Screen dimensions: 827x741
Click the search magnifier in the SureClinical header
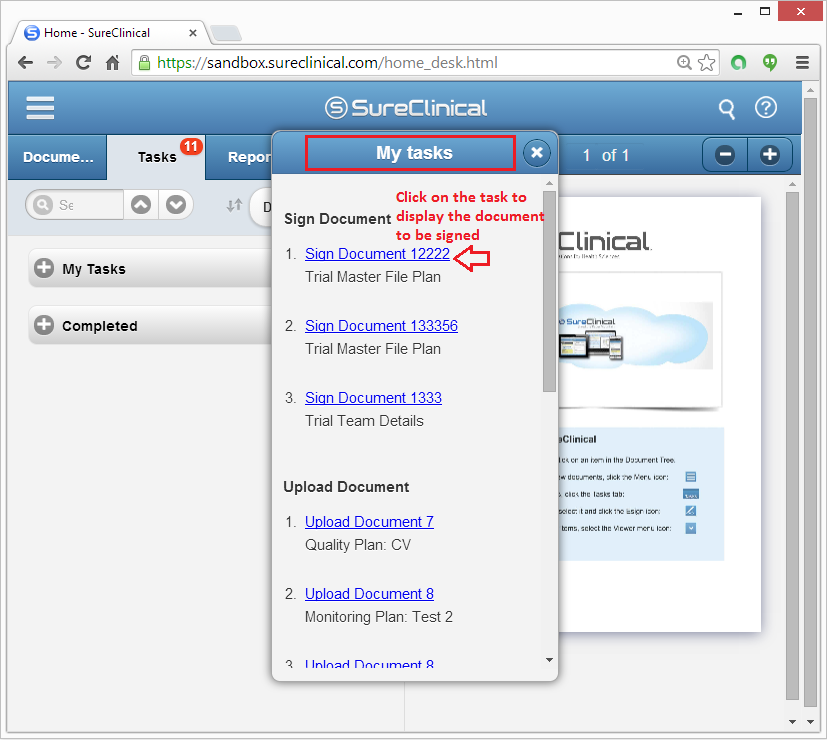[727, 109]
